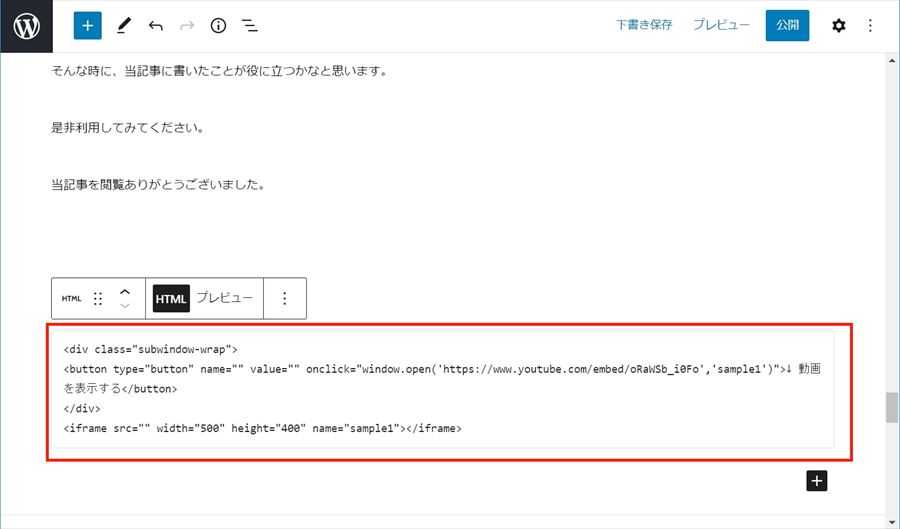Screen dimensions: 900x529
Task: Open the list view outline icon
Action: 250,26
